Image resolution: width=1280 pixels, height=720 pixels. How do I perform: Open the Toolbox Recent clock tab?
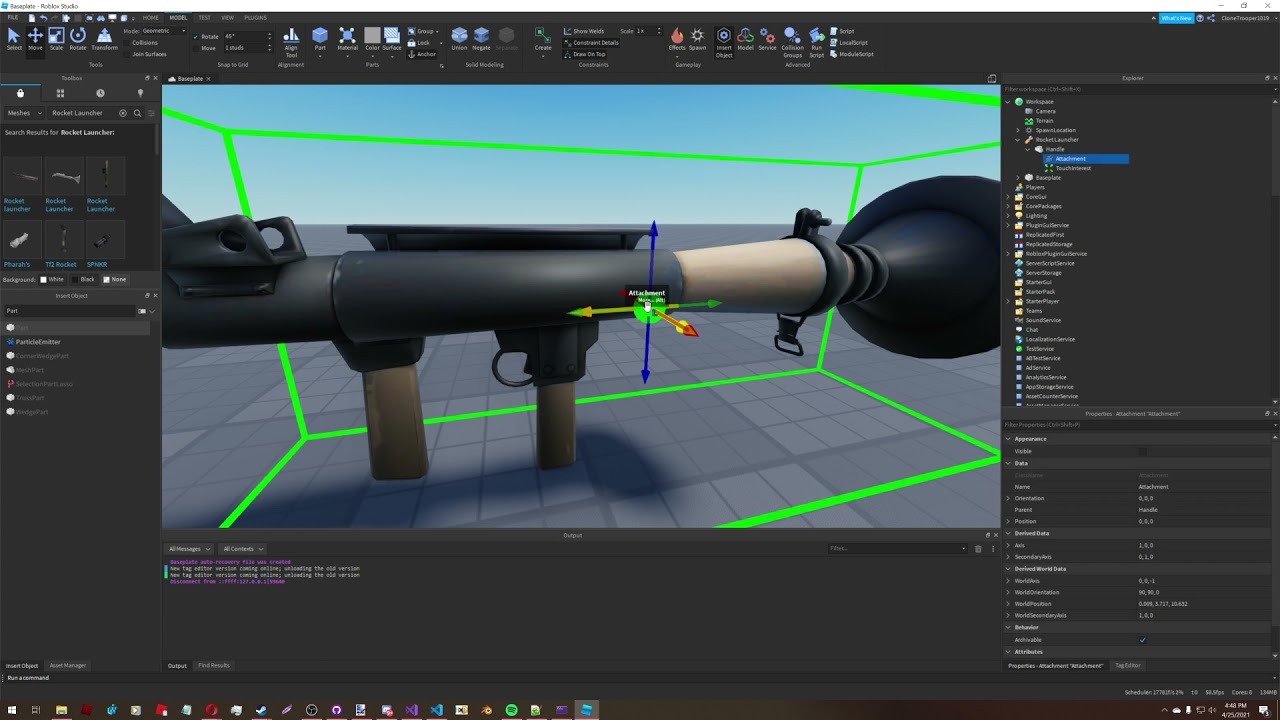(100, 93)
